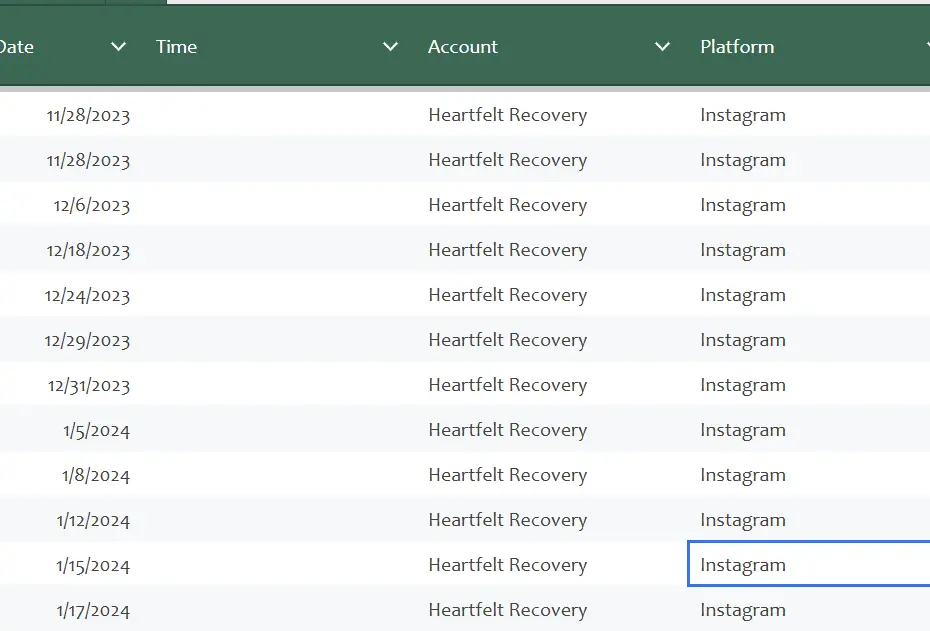Viewport: 930px width, 631px height.
Task: Open the Account column filter dropdown
Action: click(x=663, y=46)
